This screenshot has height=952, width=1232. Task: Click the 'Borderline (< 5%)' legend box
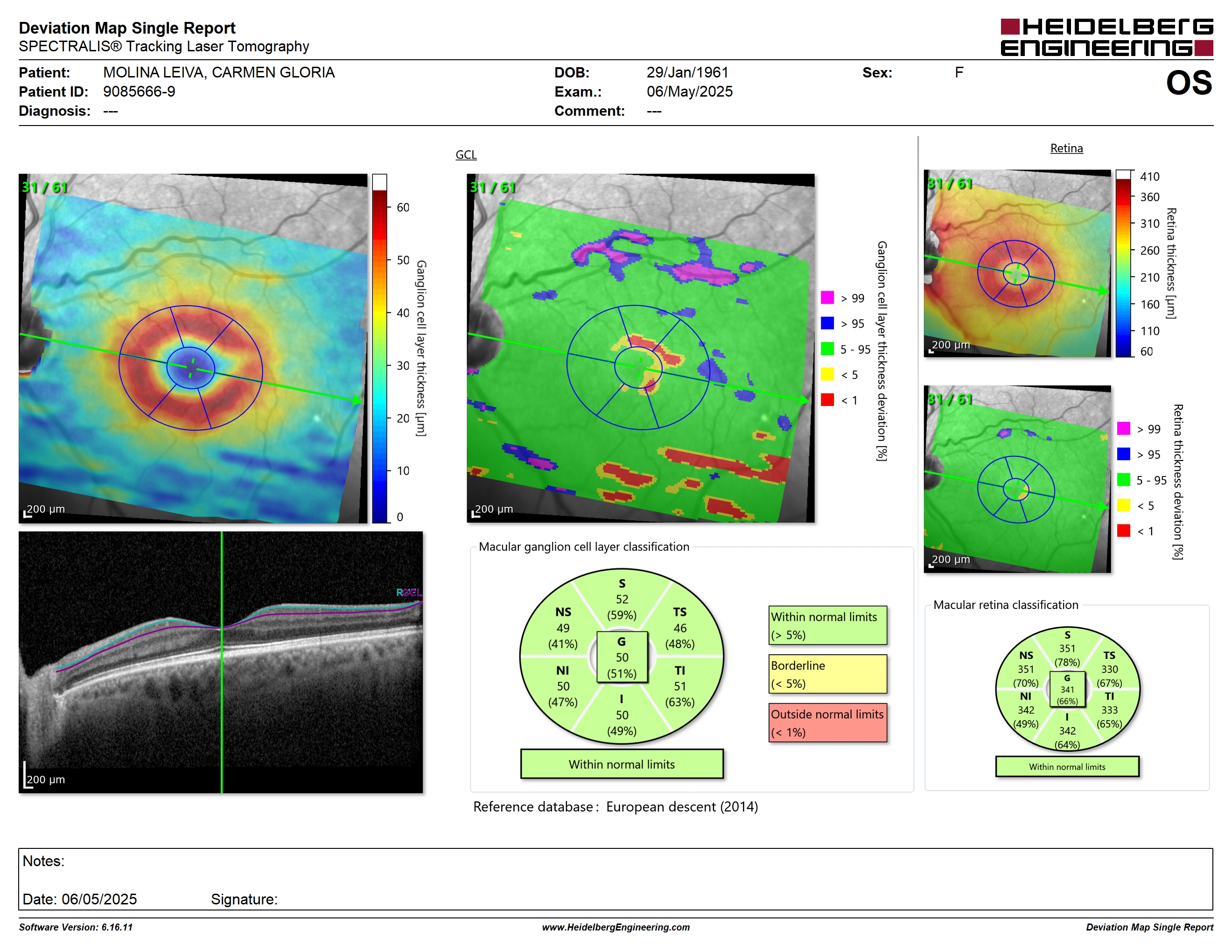[x=827, y=674]
